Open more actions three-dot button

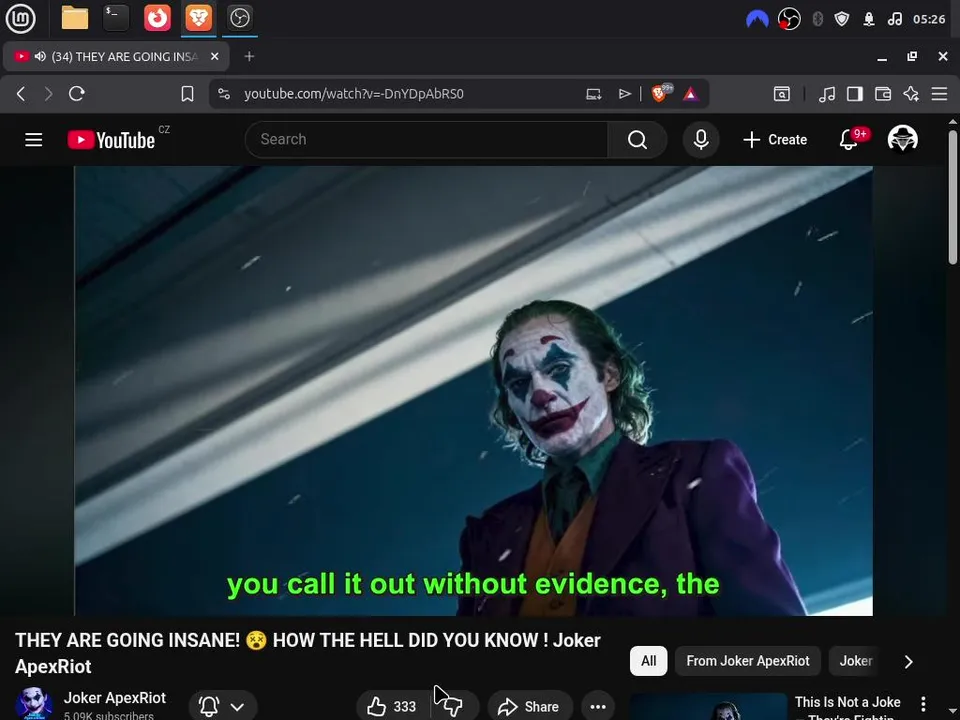pyautogui.click(x=598, y=706)
